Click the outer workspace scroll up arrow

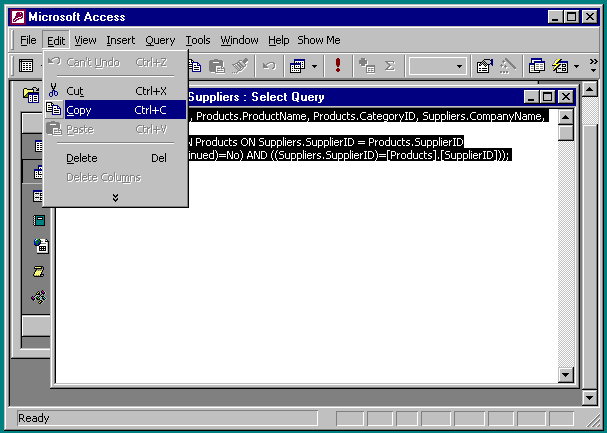tap(589, 90)
